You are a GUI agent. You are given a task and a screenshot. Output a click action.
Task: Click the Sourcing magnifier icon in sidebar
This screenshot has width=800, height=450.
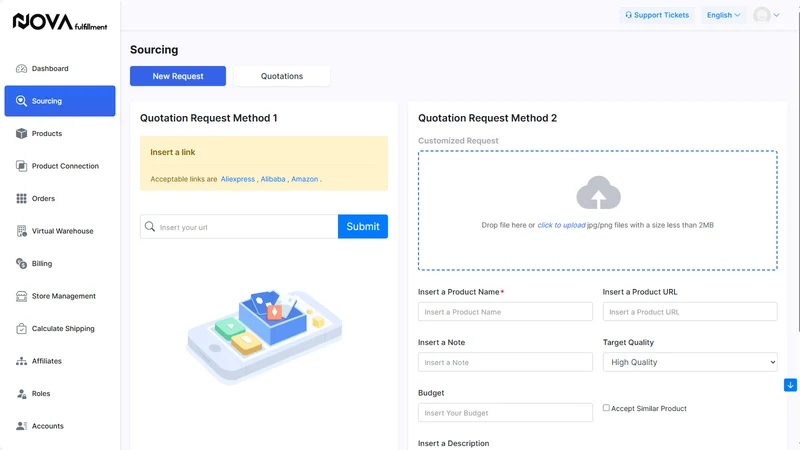point(21,101)
